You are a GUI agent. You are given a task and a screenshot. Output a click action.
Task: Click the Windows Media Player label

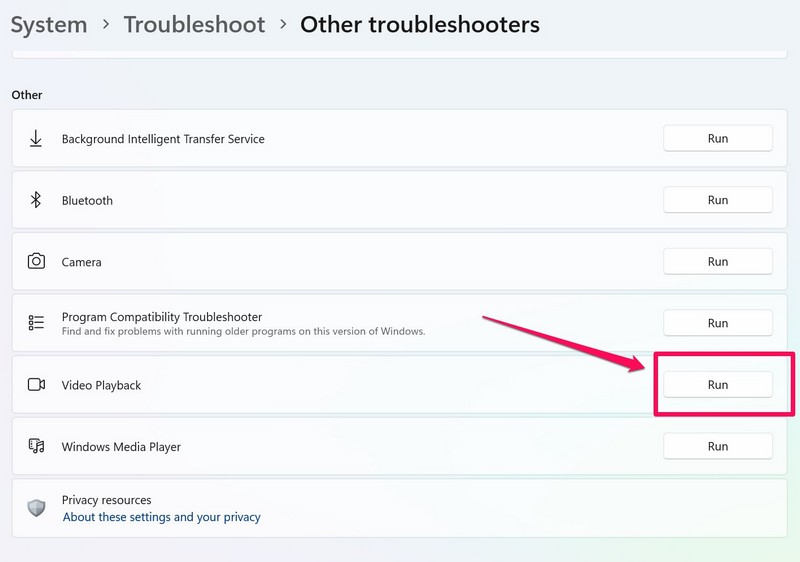pos(121,447)
